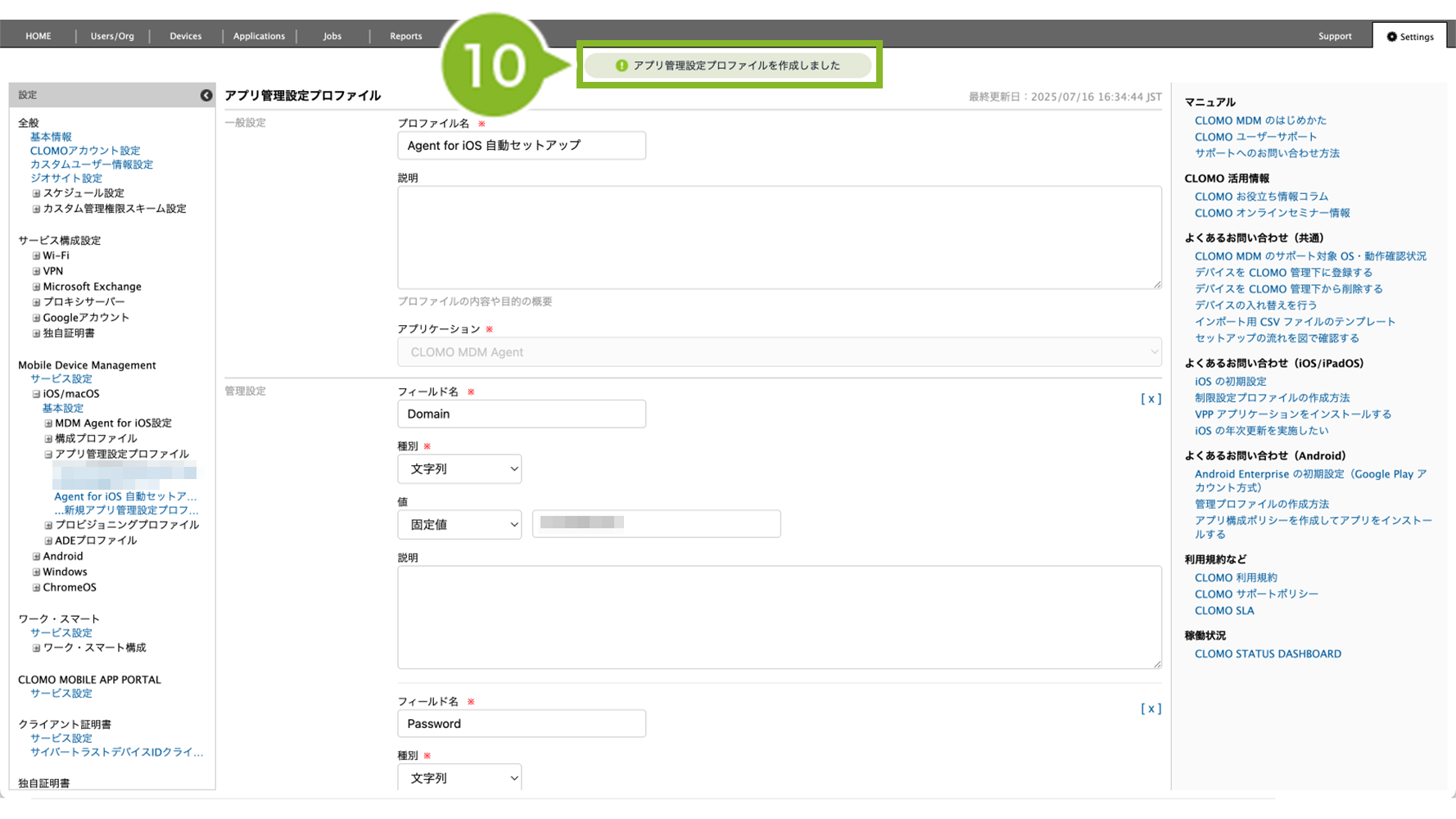Click the 基本情報 link under 全般
The height and width of the screenshot is (819, 1456).
coord(51,137)
